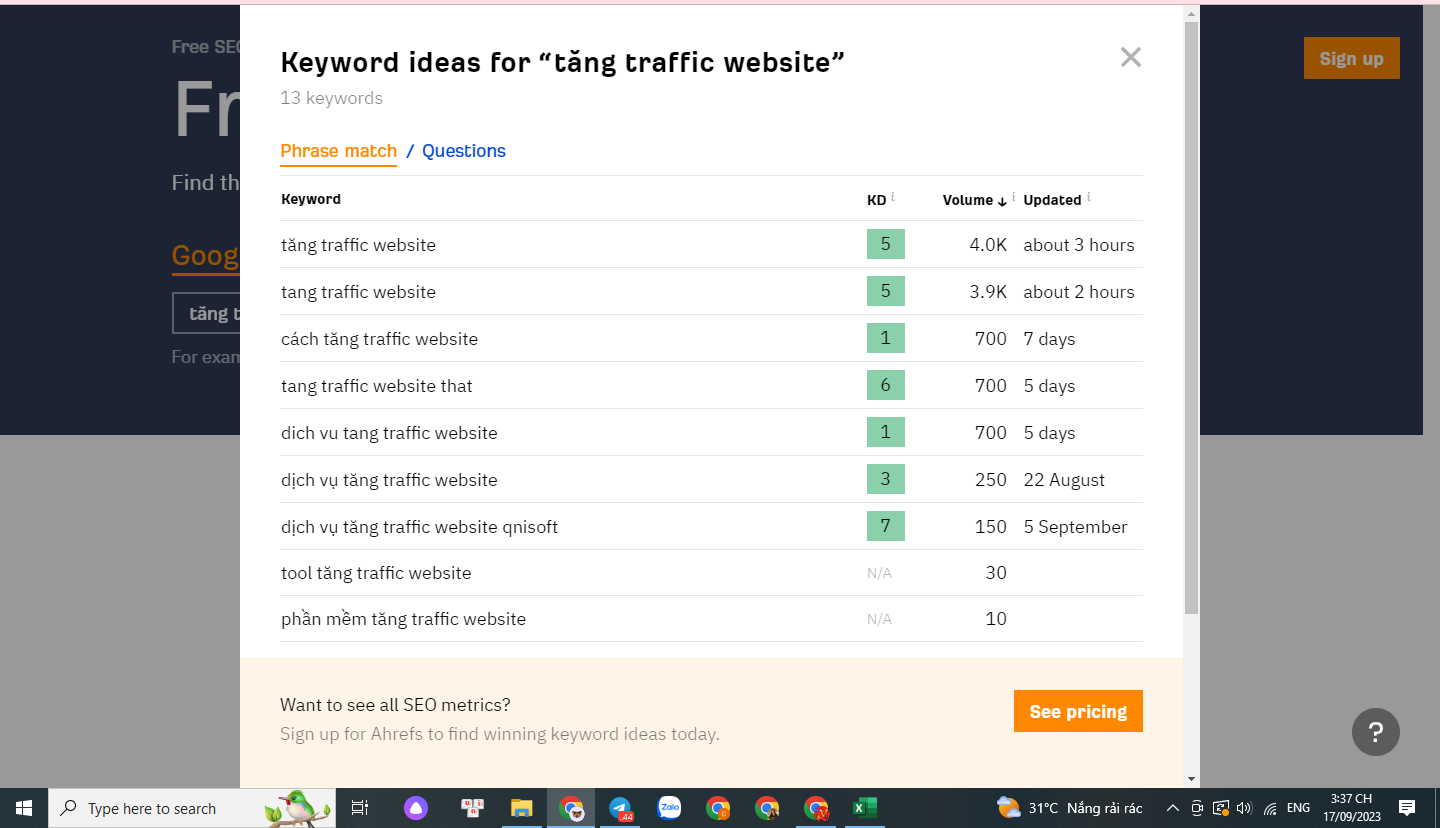Click the Volume column info icon
Viewport: 1440px width, 828px height.
pyautogui.click(x=1013, y=198)
